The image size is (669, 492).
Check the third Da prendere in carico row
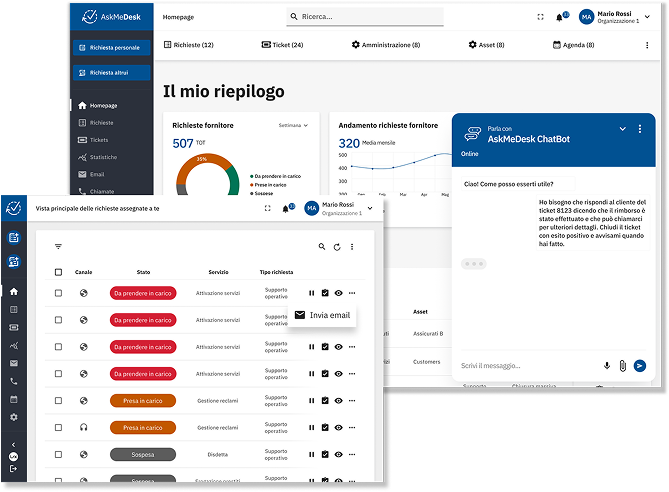(58, 347)
